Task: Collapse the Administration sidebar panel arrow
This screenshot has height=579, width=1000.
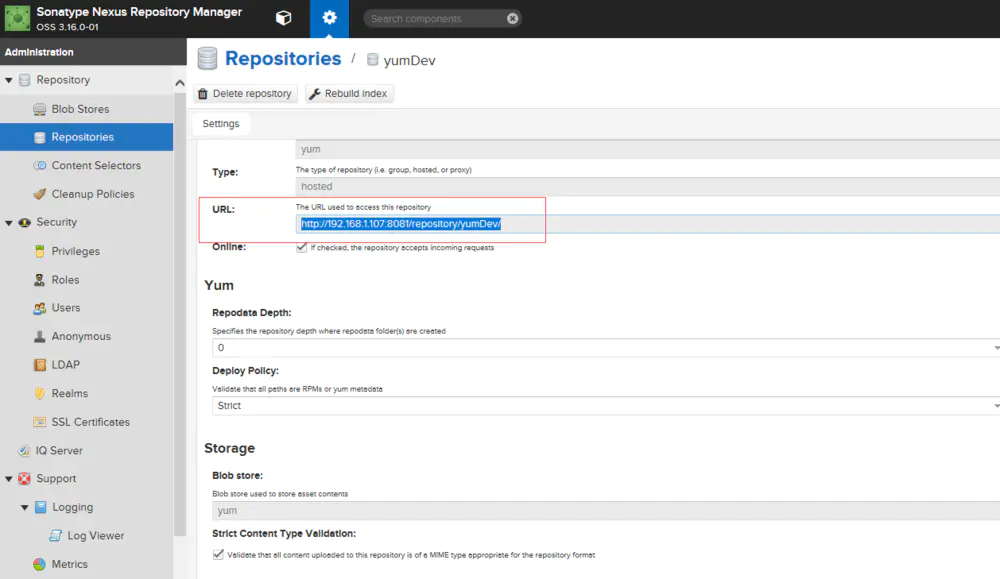Action: click(x=180, y=83)
